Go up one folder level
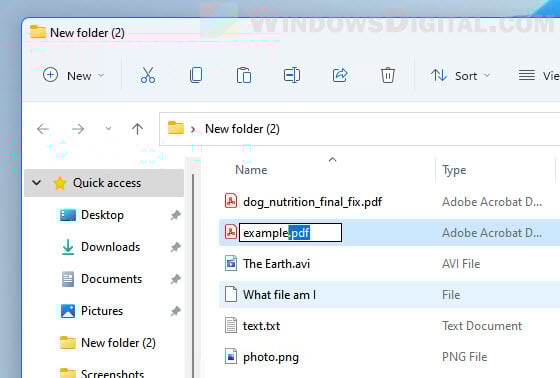Viewport: 560px width, 378px height. [x=137, y=129]
